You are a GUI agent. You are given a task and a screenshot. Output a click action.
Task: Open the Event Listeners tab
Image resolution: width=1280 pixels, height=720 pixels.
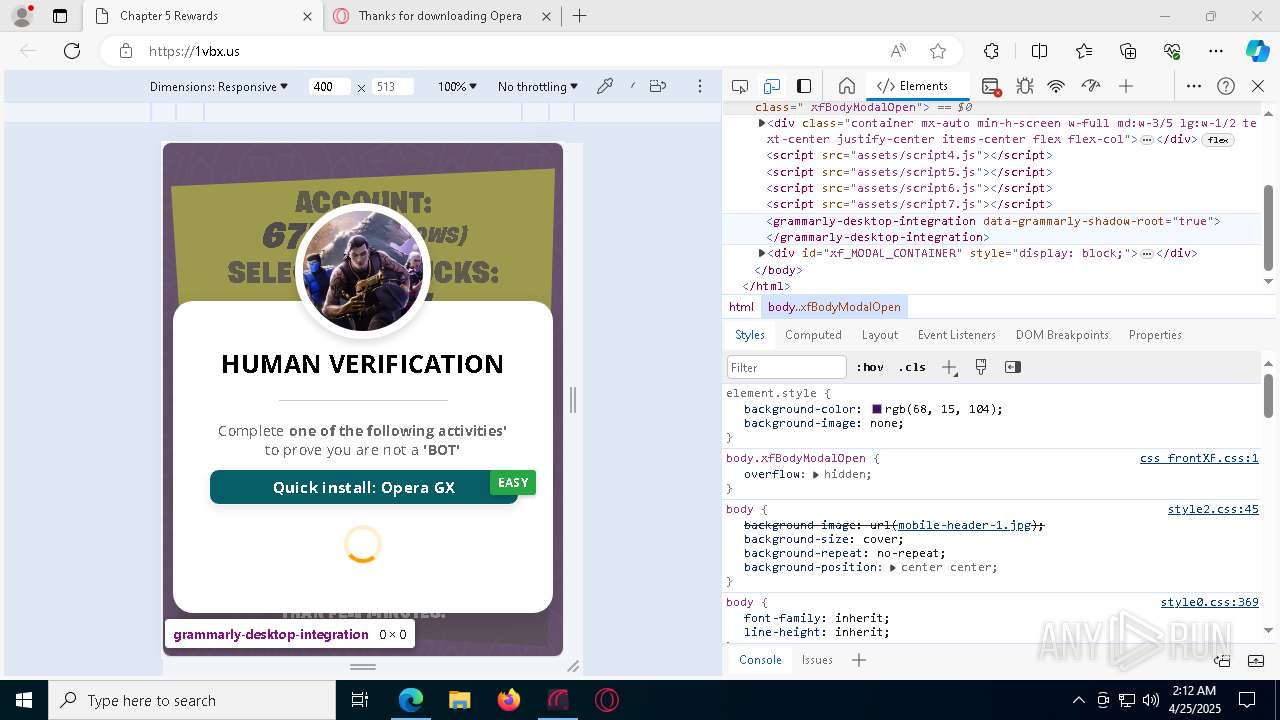coord(957,335)
